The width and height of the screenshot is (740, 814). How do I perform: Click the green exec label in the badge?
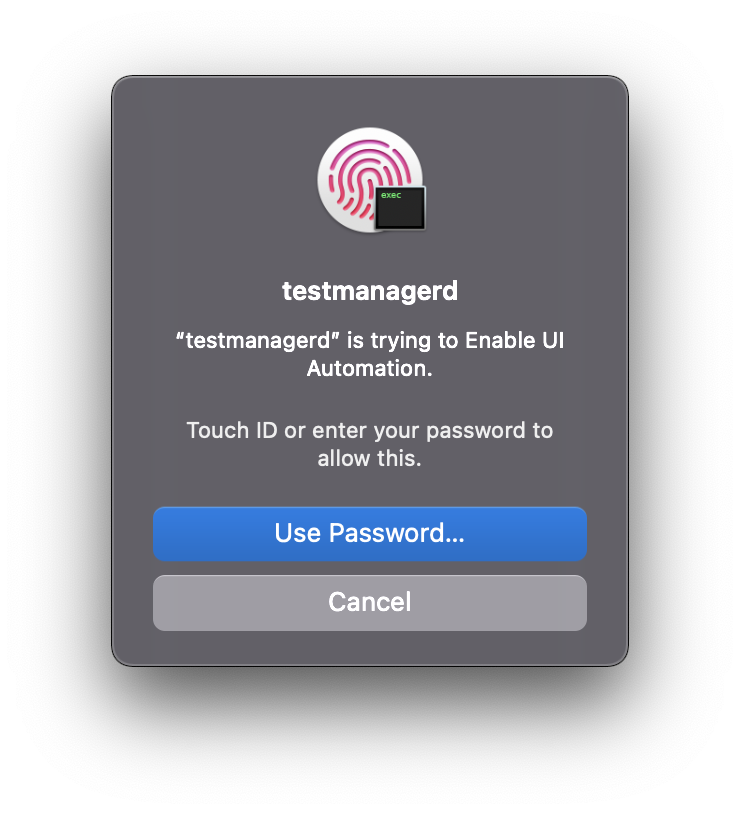click(391, 195)
